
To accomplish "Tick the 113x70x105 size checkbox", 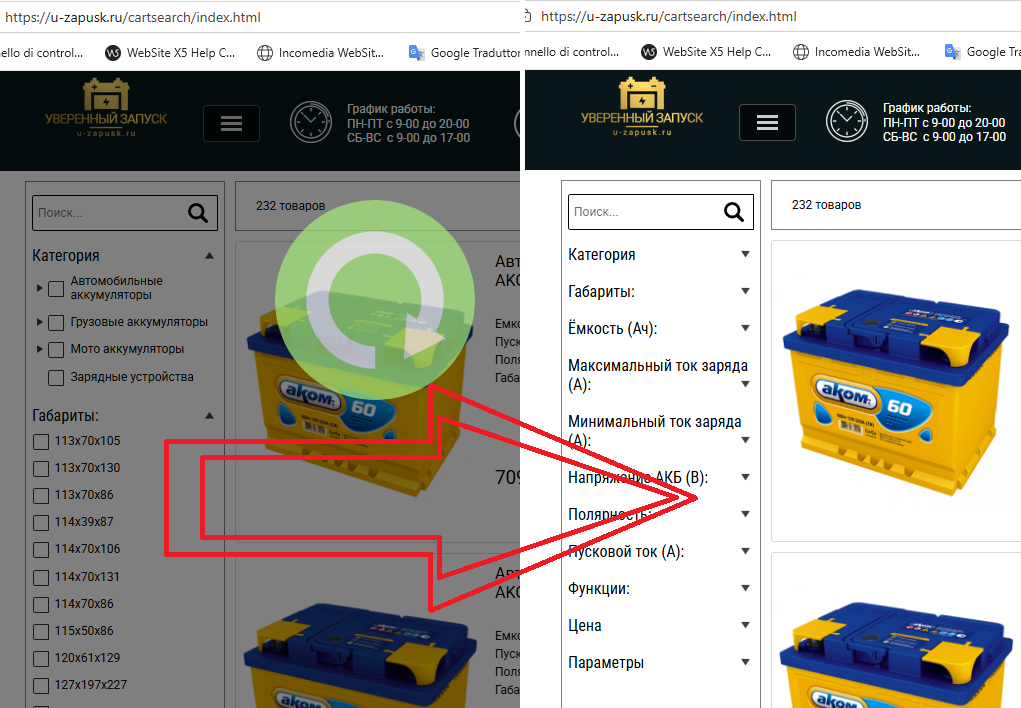I will [41, 442].
